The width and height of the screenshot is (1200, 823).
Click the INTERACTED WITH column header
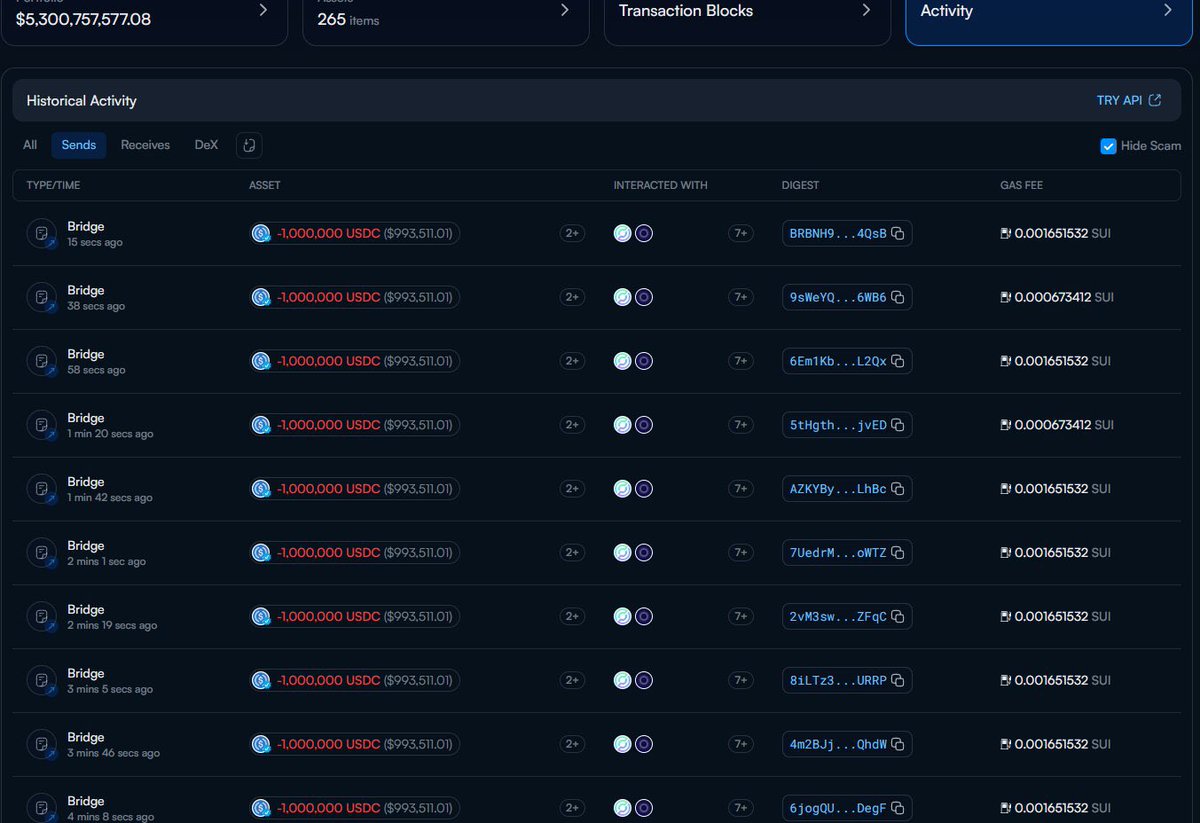tap(661, 186)
